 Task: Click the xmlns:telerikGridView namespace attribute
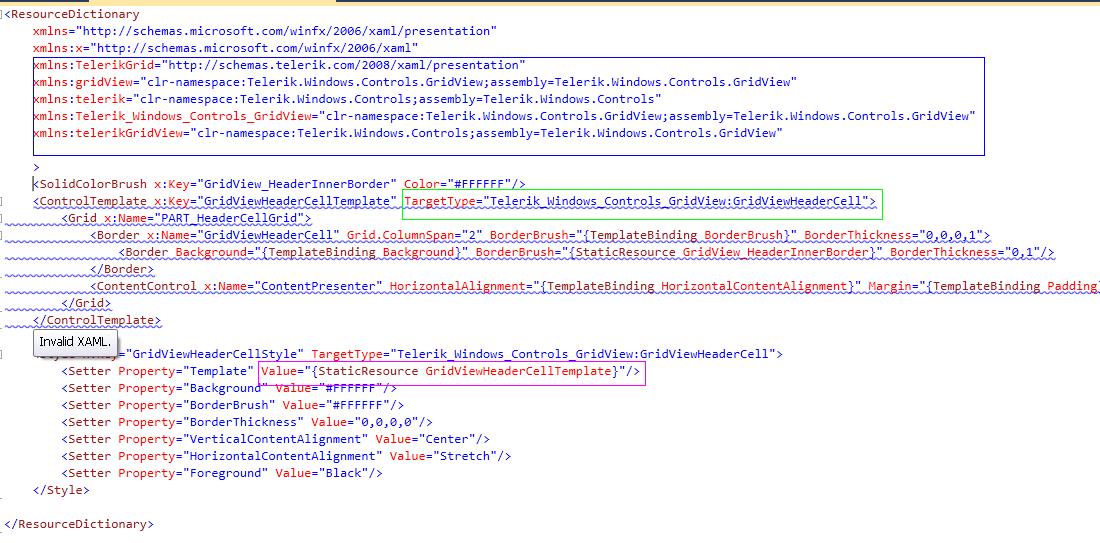point(408,133)
